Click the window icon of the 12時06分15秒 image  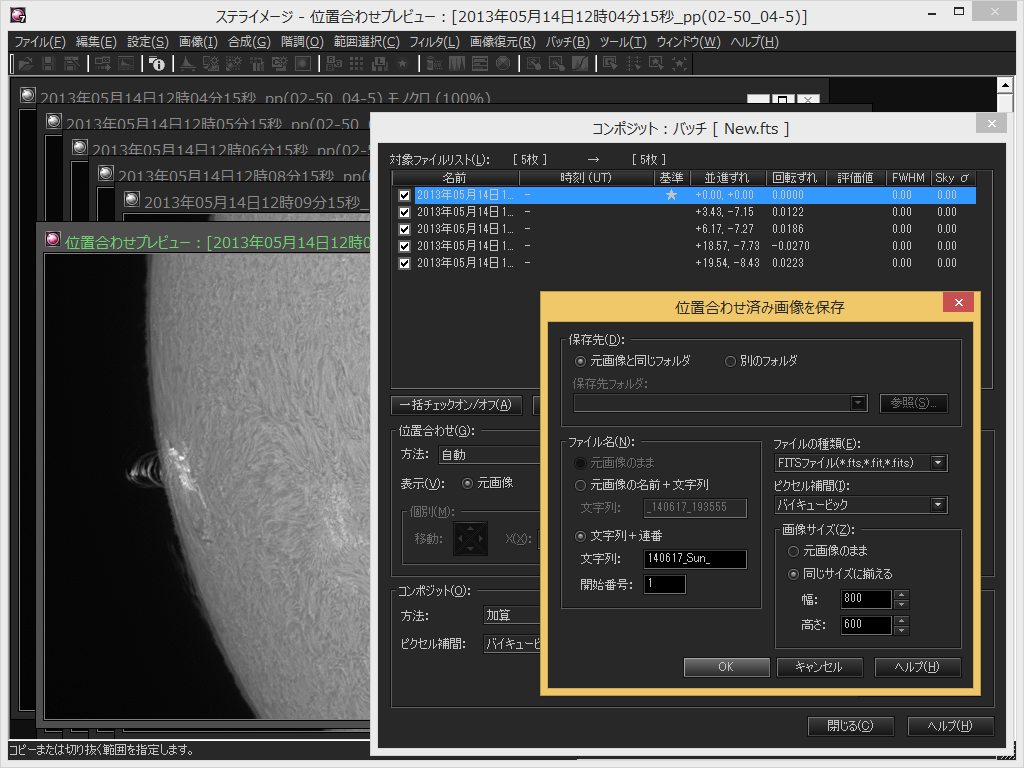(x=80, y=148)
